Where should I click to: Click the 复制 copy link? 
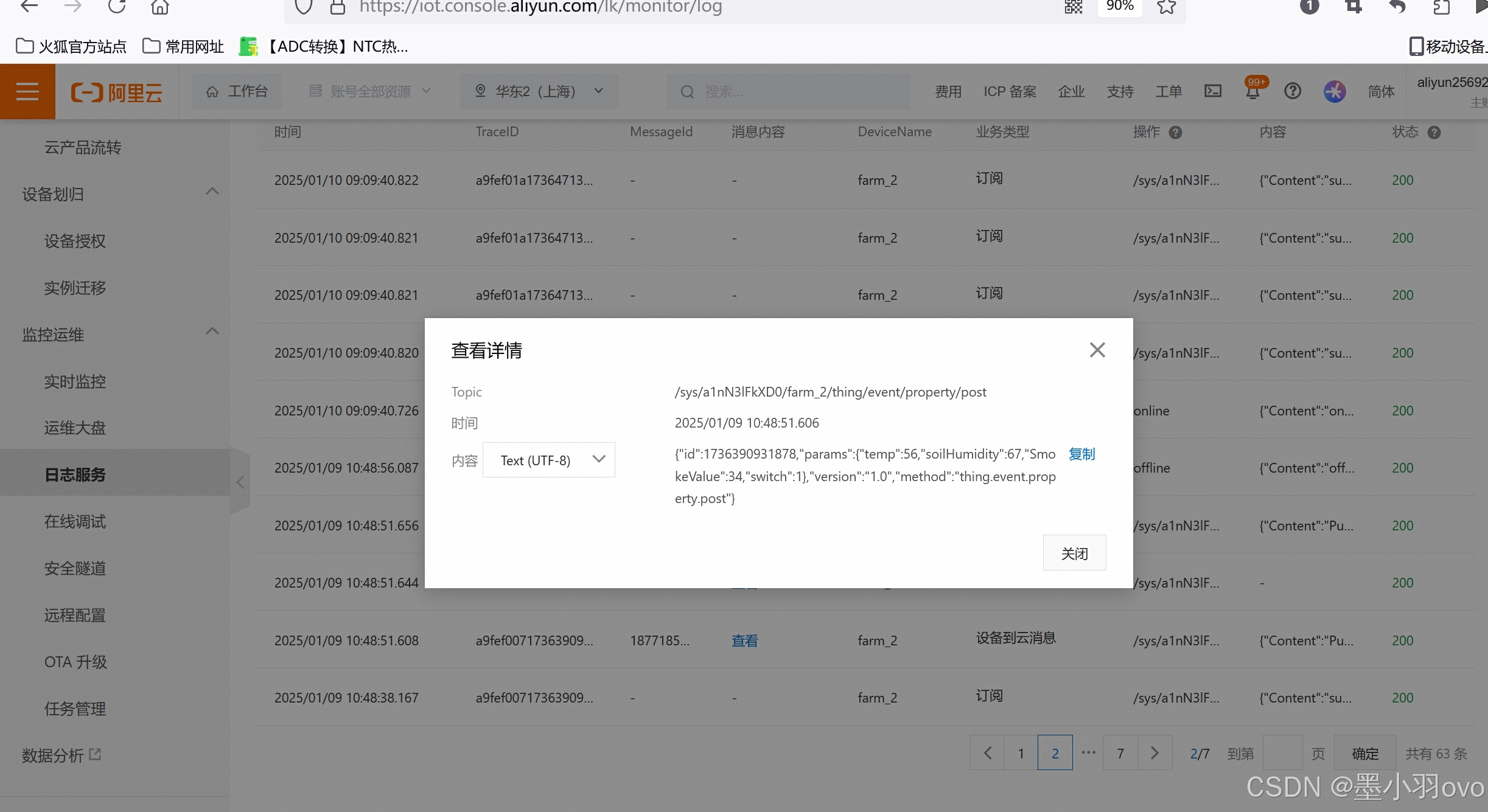coord(1081,454)
